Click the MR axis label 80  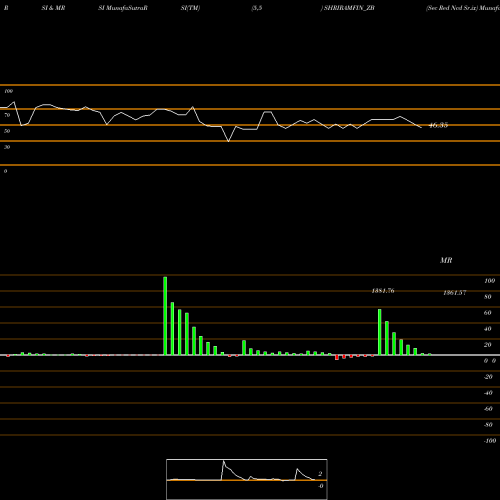[488, 297]
